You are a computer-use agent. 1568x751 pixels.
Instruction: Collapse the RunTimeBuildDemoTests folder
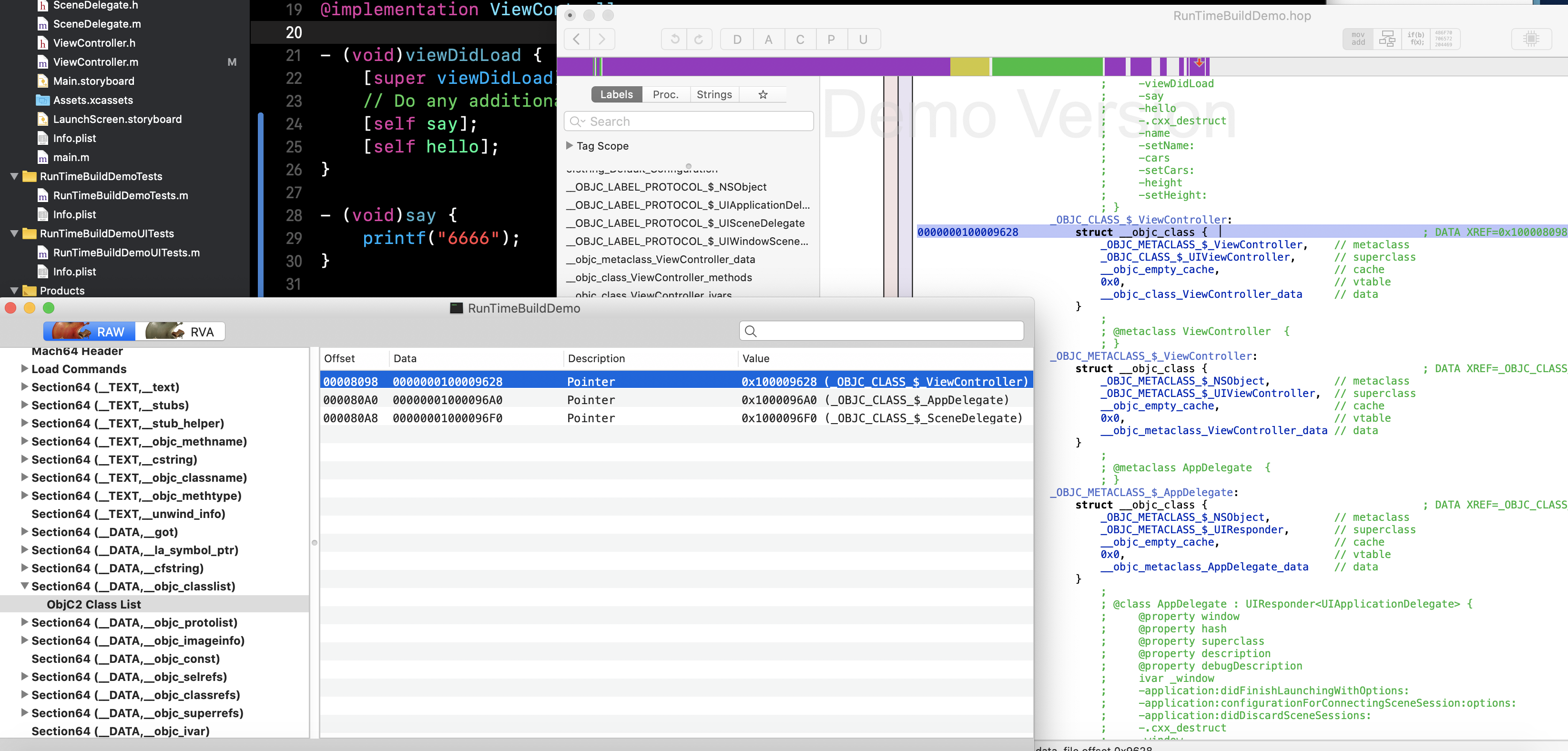click(x=14, y=176)
